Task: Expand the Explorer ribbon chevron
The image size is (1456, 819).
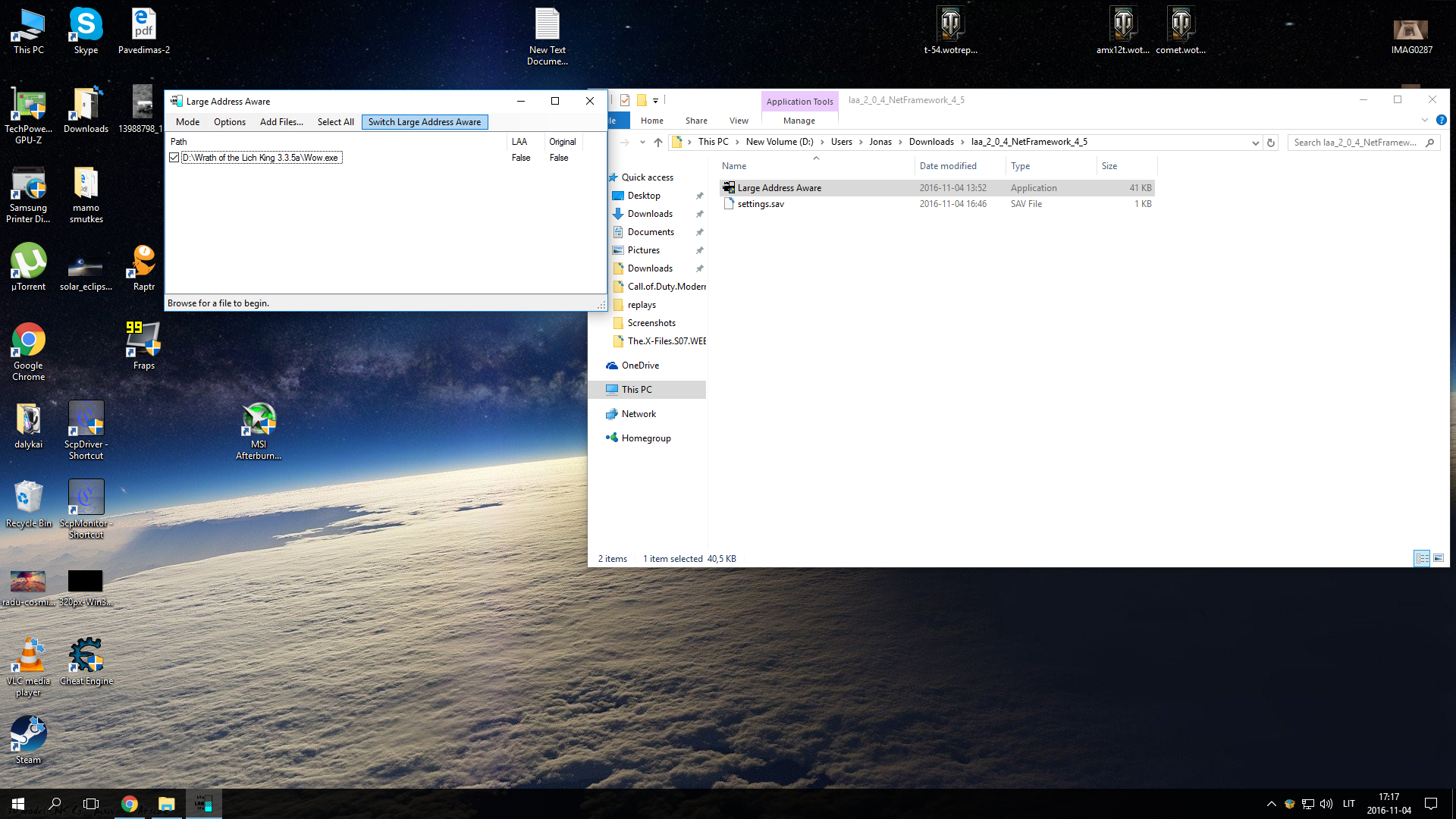Action: [1425, 120]
